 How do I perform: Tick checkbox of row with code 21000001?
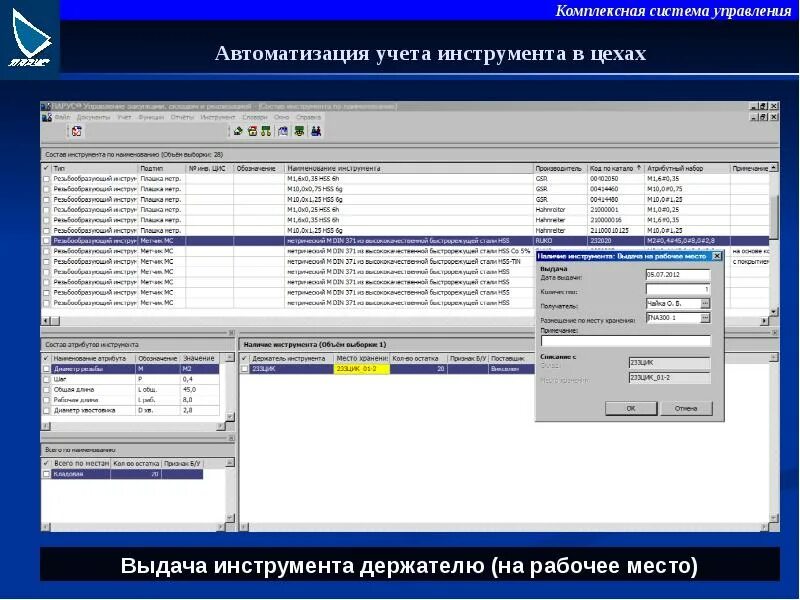[47, 210]
